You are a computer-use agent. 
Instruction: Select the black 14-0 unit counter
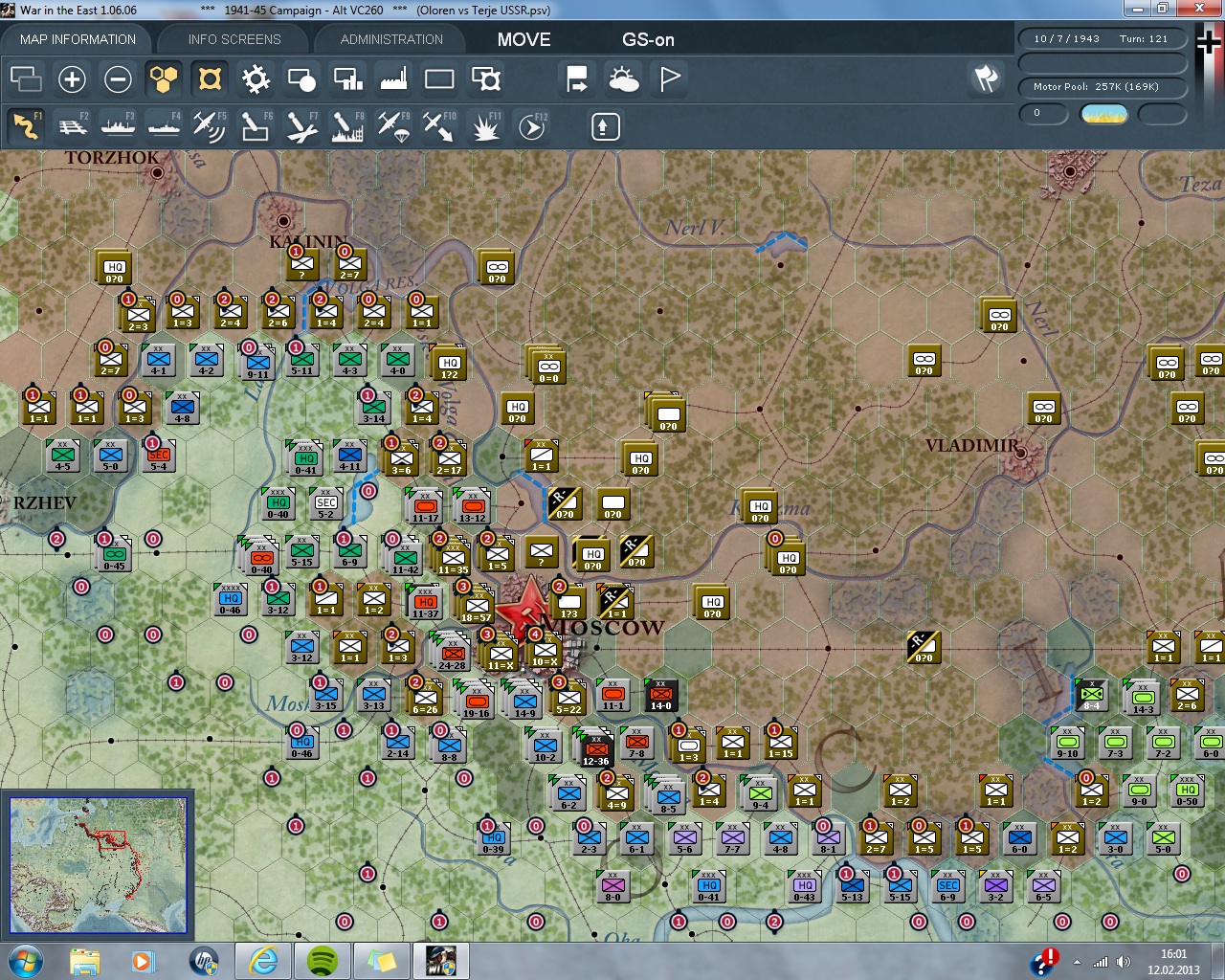coord(660,696)
